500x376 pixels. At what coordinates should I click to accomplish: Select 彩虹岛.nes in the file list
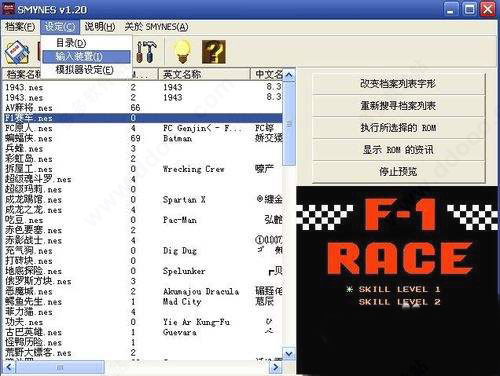click(29, 159)
